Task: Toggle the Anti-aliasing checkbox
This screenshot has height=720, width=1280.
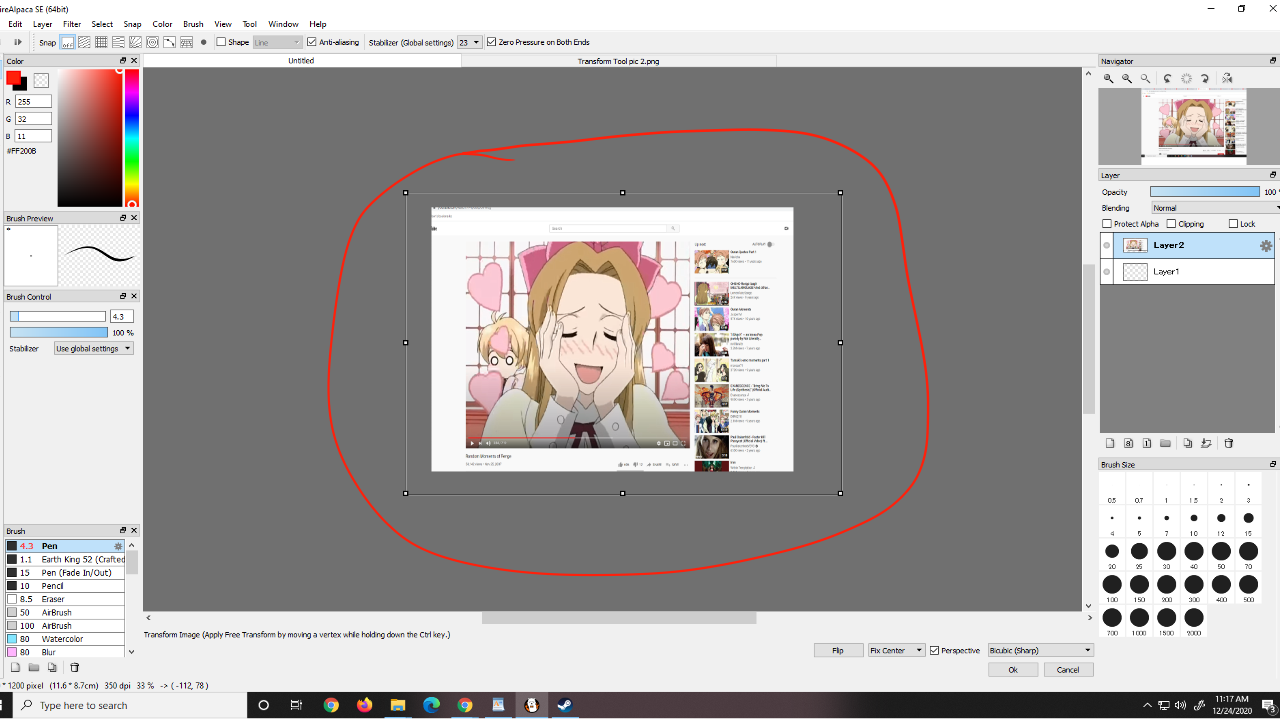Action: (x=312, y=42)
